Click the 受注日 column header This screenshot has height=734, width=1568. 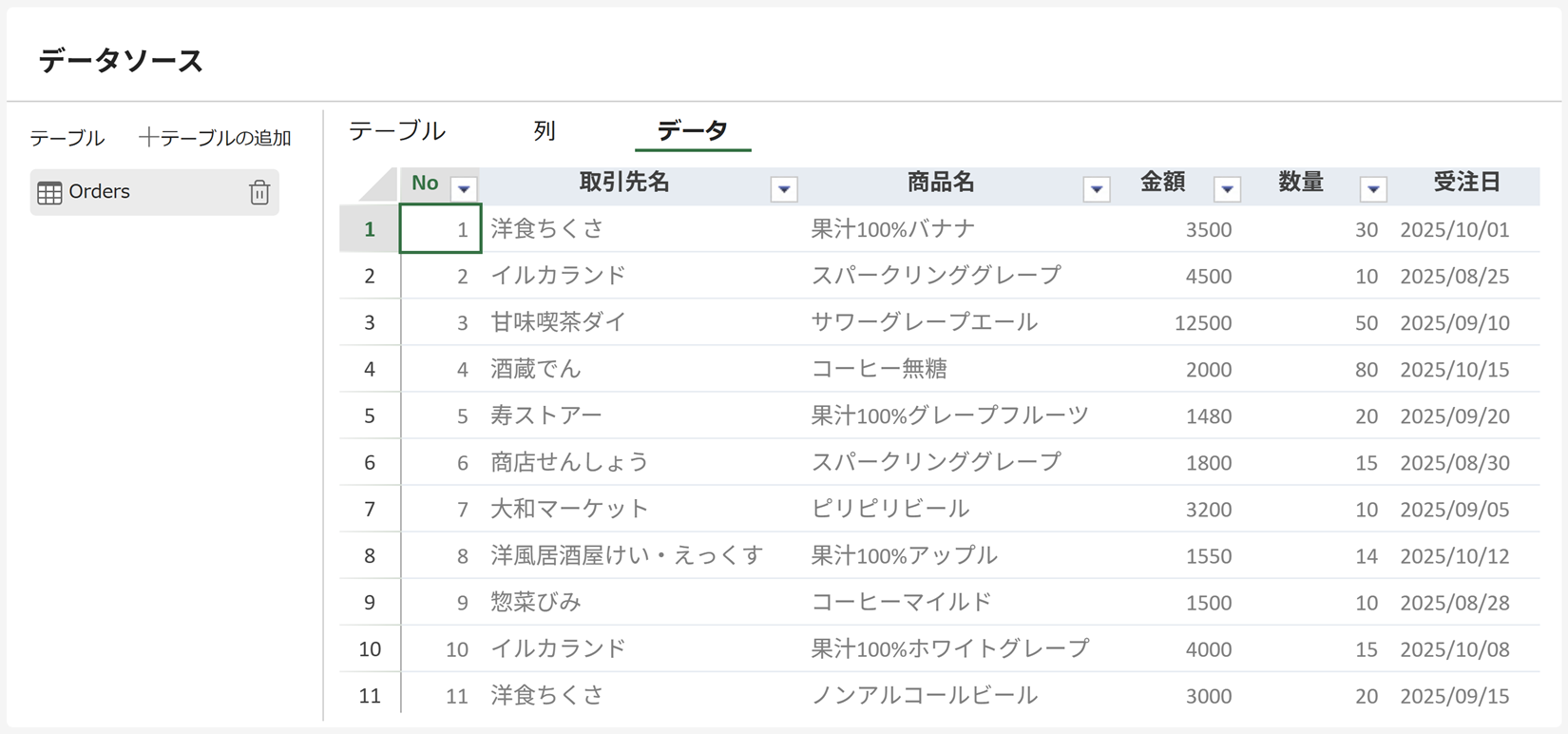pyautogui.click(x=1466, y=183)
